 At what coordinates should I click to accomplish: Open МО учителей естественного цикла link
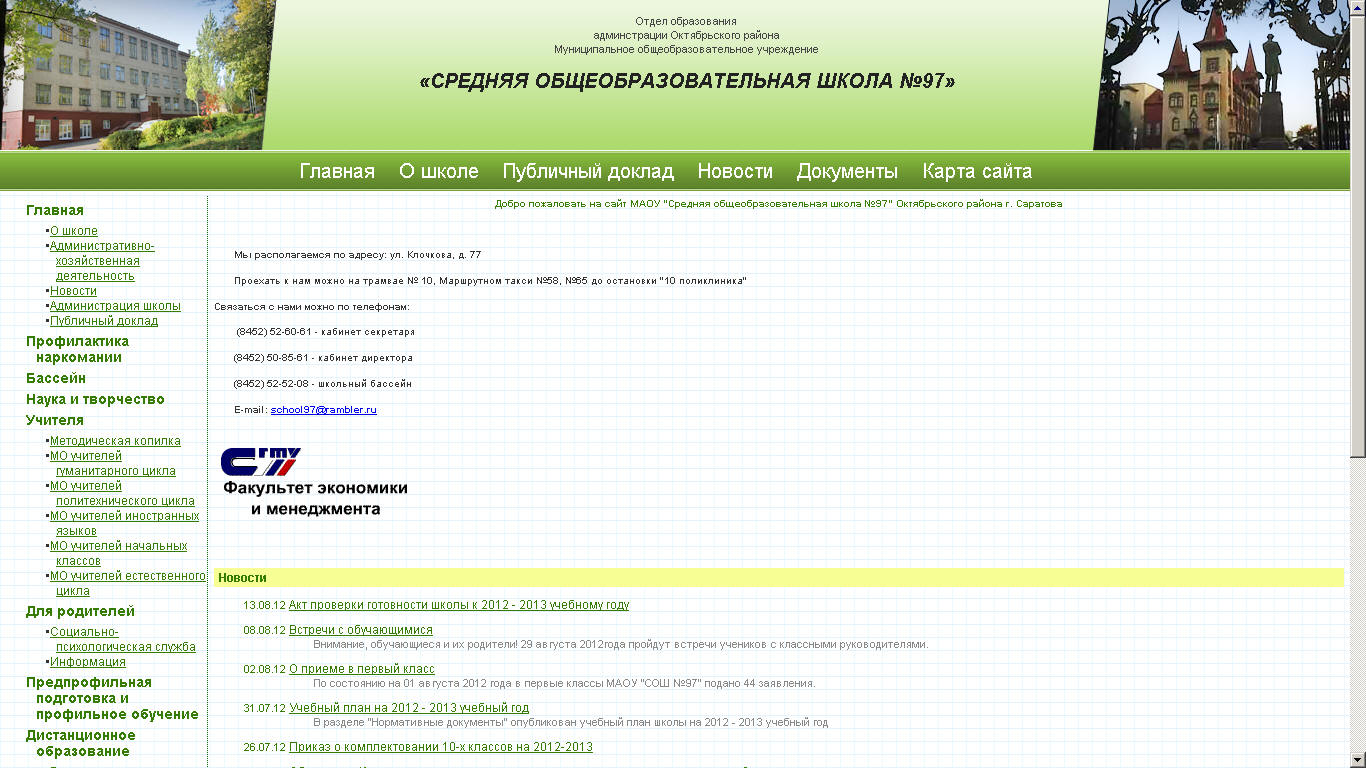(x=128, y=583)
